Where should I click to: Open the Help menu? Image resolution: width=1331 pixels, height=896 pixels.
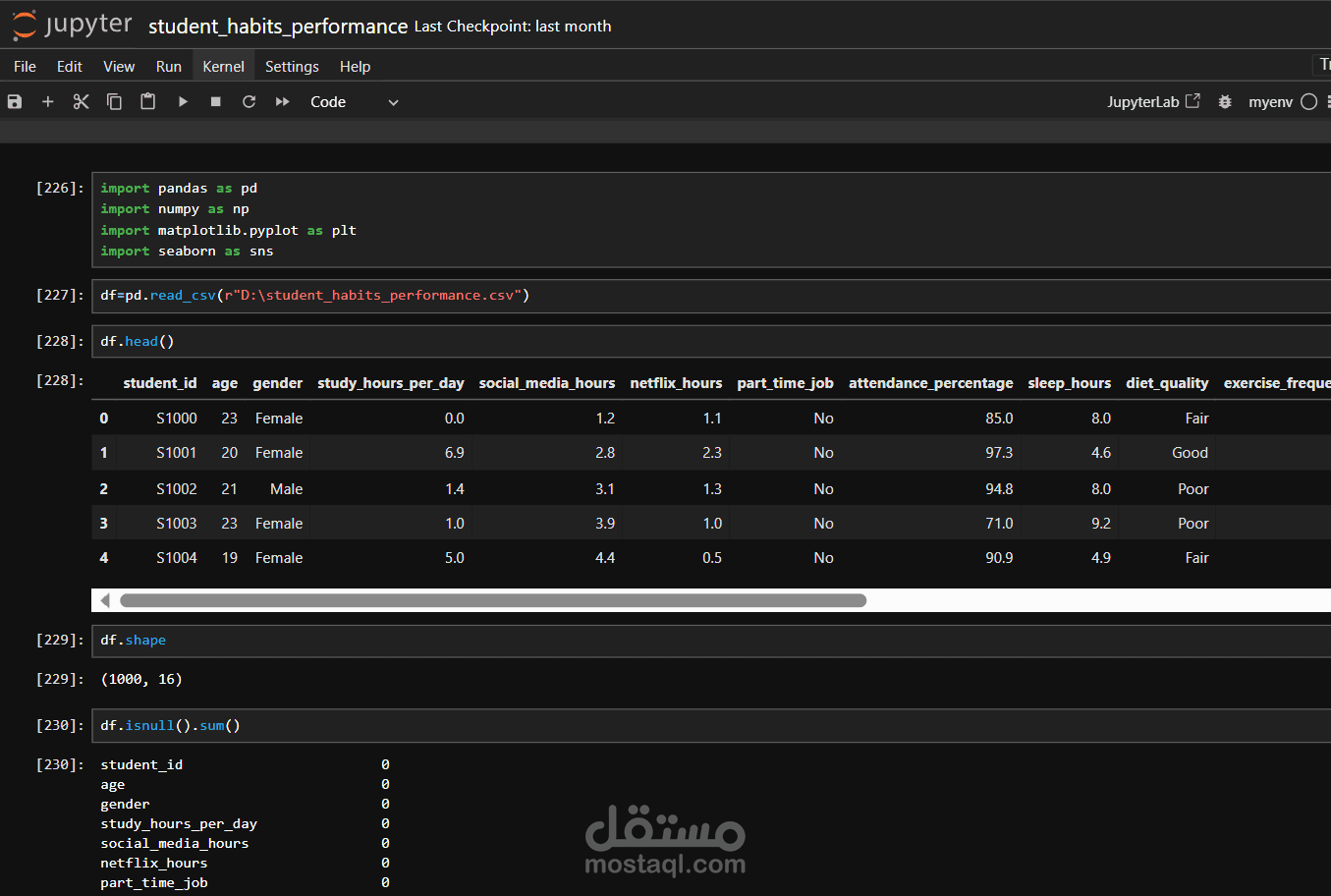pyautogui.click(x=355, y=67)
